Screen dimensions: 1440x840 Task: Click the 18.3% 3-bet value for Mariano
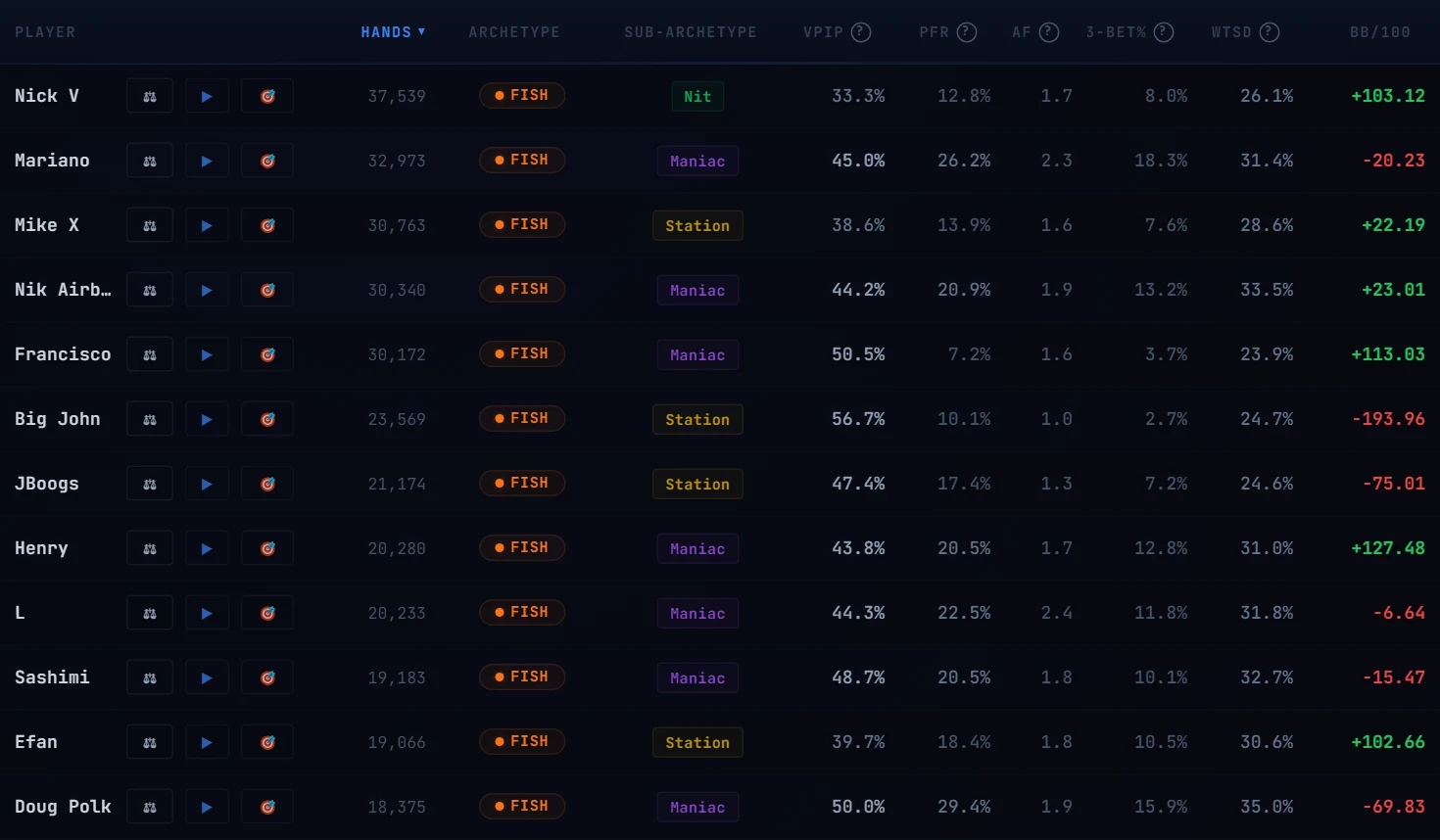(1161, 161)
